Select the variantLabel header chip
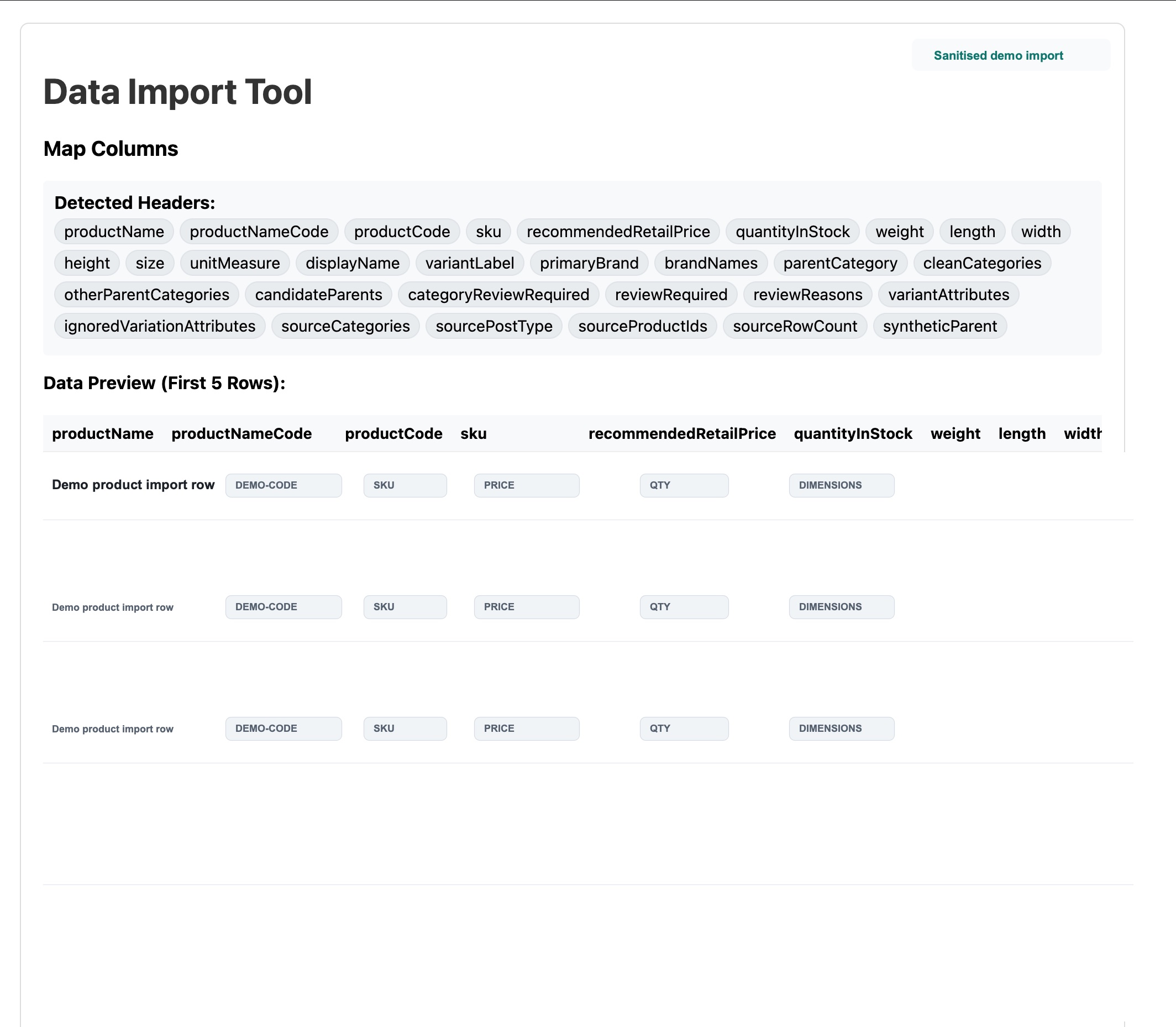Viewport: 1176px width, 1027px height. [x=469, y=263]
